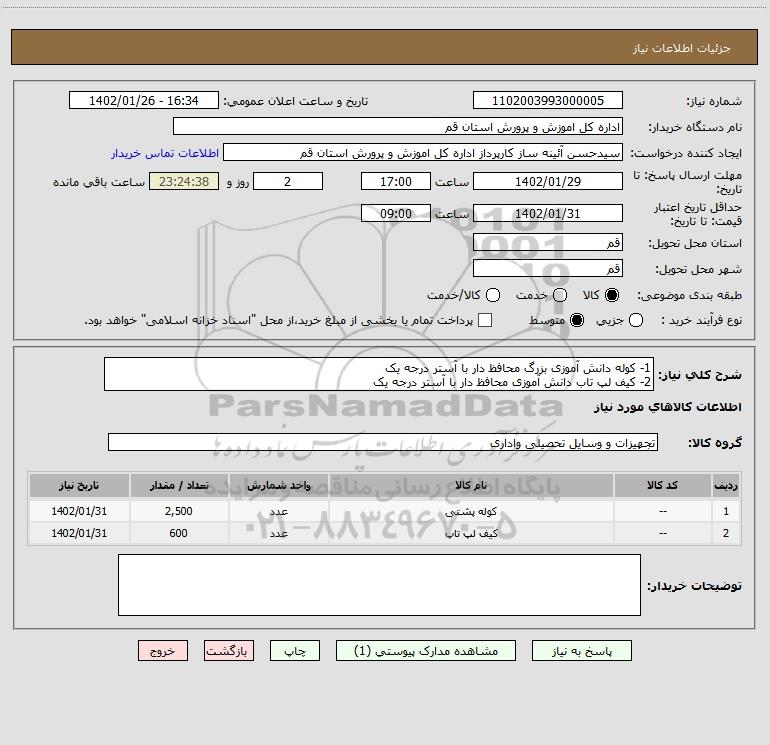Open مشاهده مدارک پیوستی (1) button
Viewport: 770px width, 745px height.
tap(426, 651)
